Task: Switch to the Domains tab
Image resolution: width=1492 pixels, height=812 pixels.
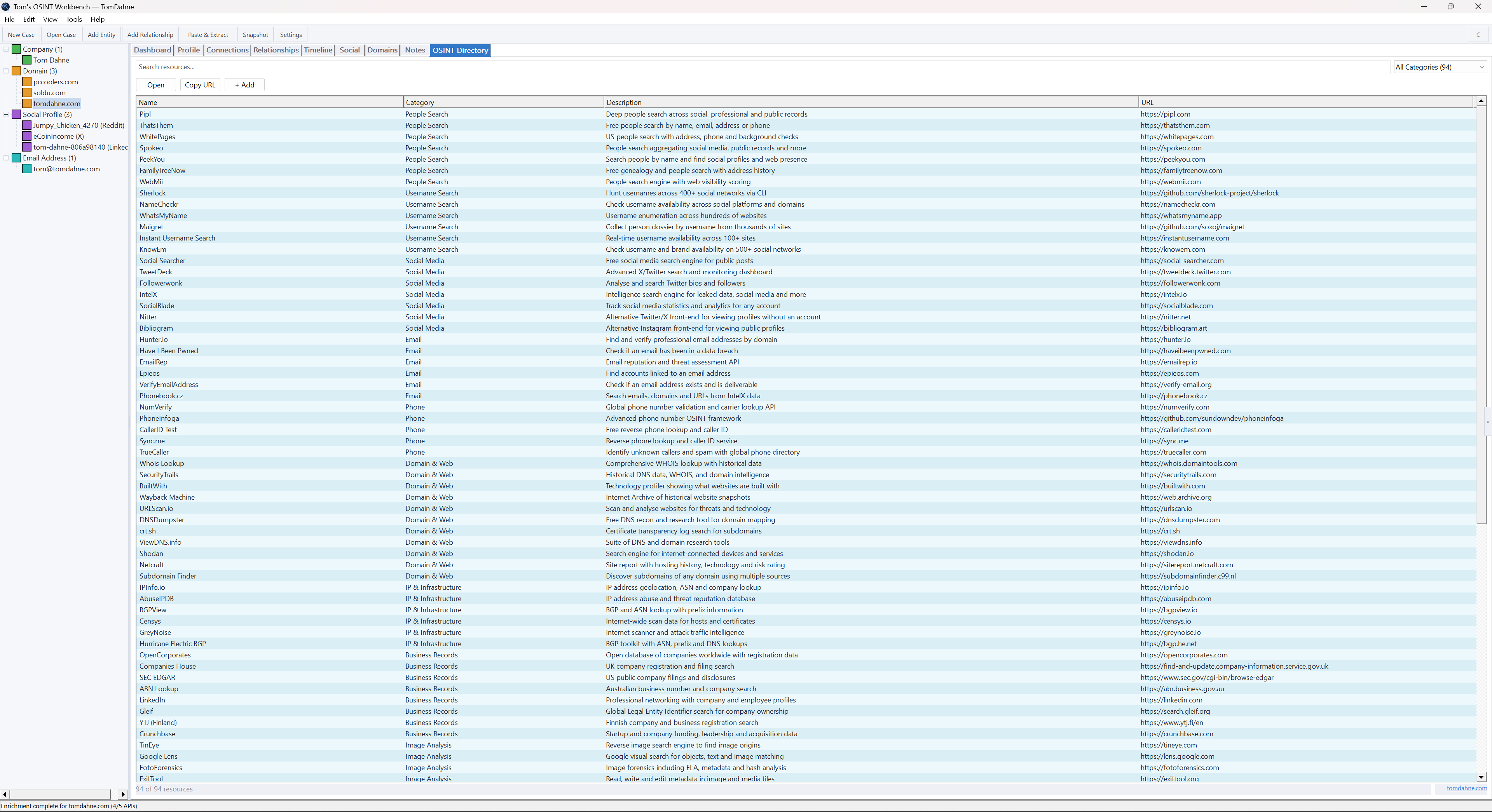Action: 382,51
